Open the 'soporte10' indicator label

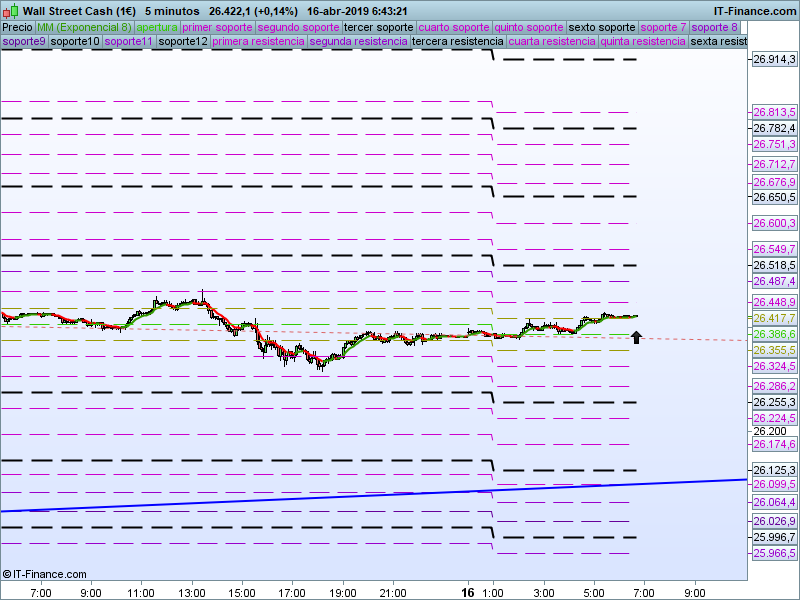point(75,42)
